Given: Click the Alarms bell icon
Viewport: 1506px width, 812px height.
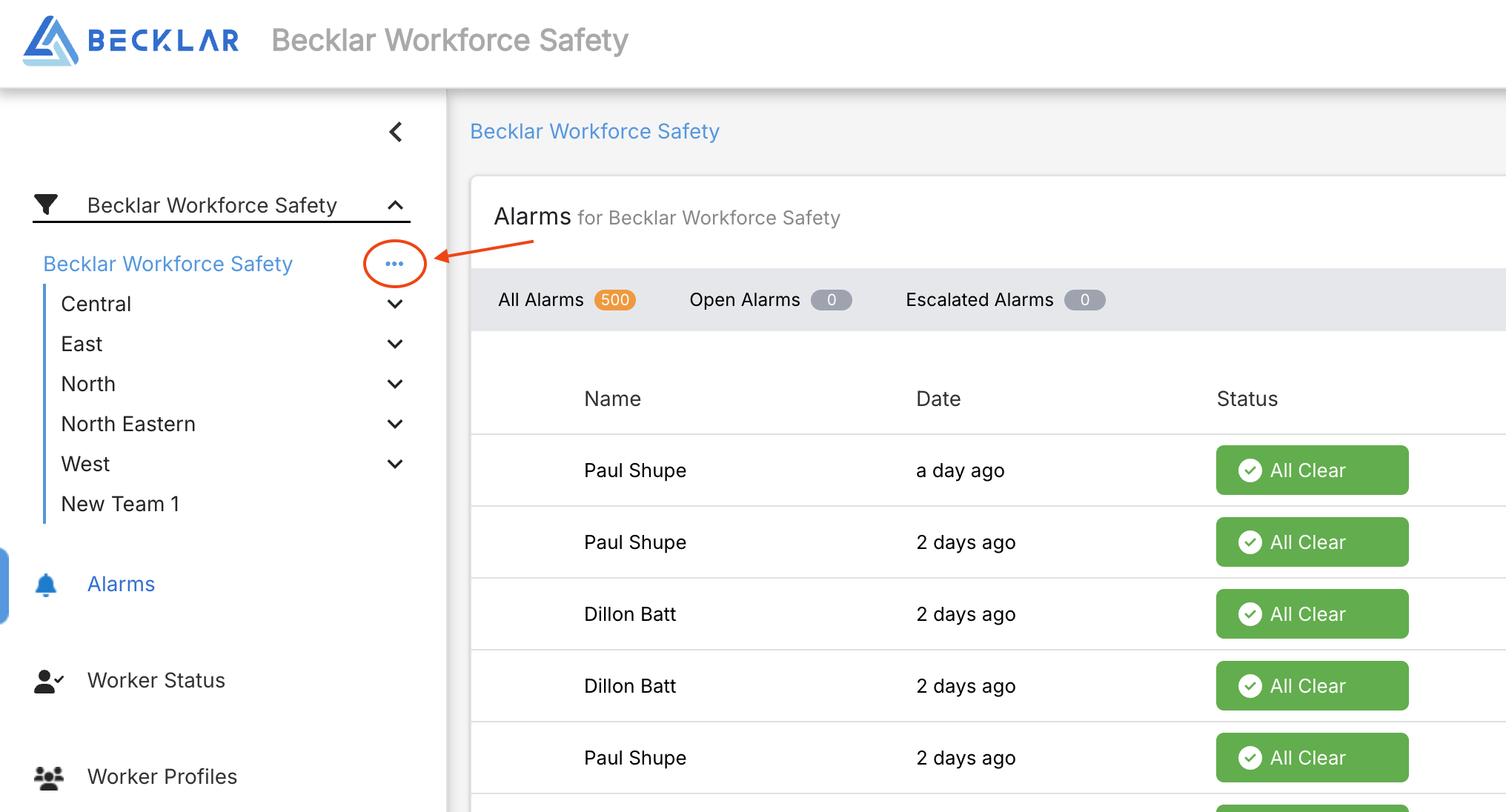Looking at the screenshot, I should point(46,585).
